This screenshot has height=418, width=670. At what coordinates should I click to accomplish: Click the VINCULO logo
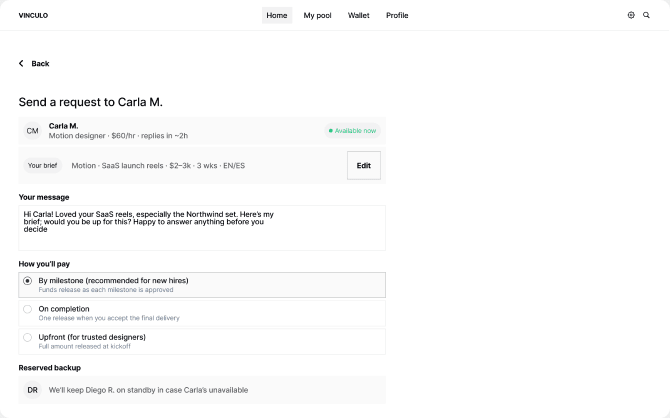click(33, 15)
